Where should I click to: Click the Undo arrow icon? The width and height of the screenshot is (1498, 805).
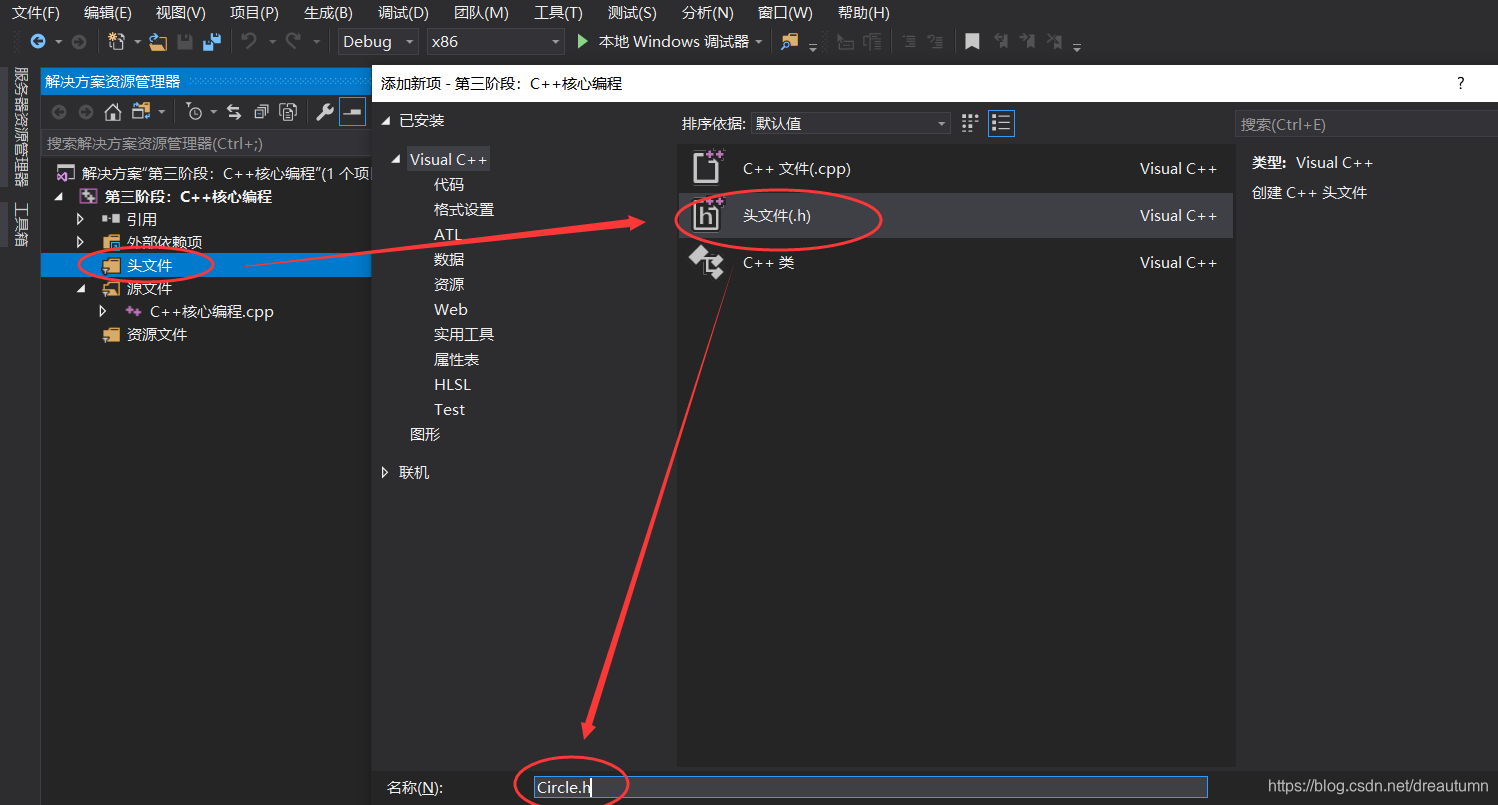tap(249, 41)
